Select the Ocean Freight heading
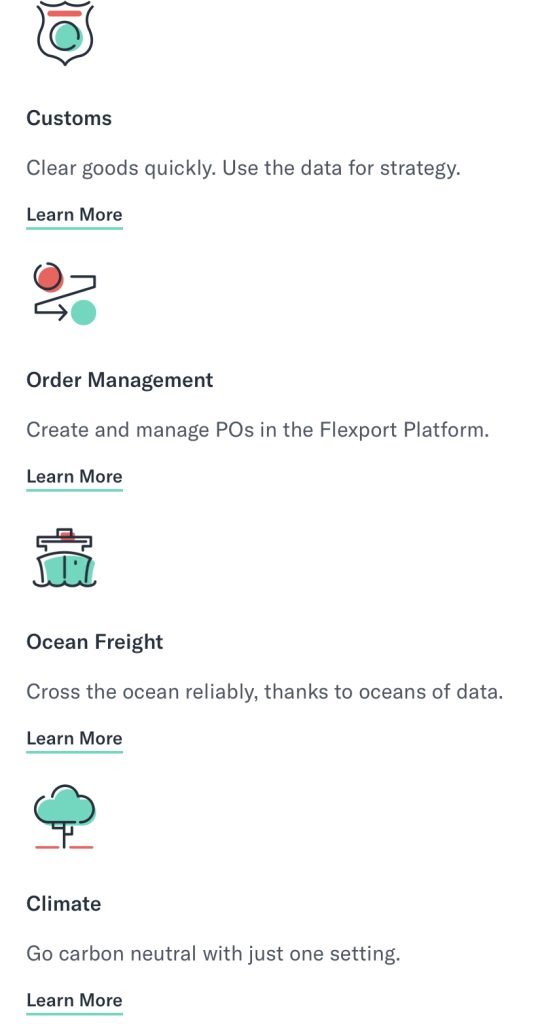 tap(95, 642)
